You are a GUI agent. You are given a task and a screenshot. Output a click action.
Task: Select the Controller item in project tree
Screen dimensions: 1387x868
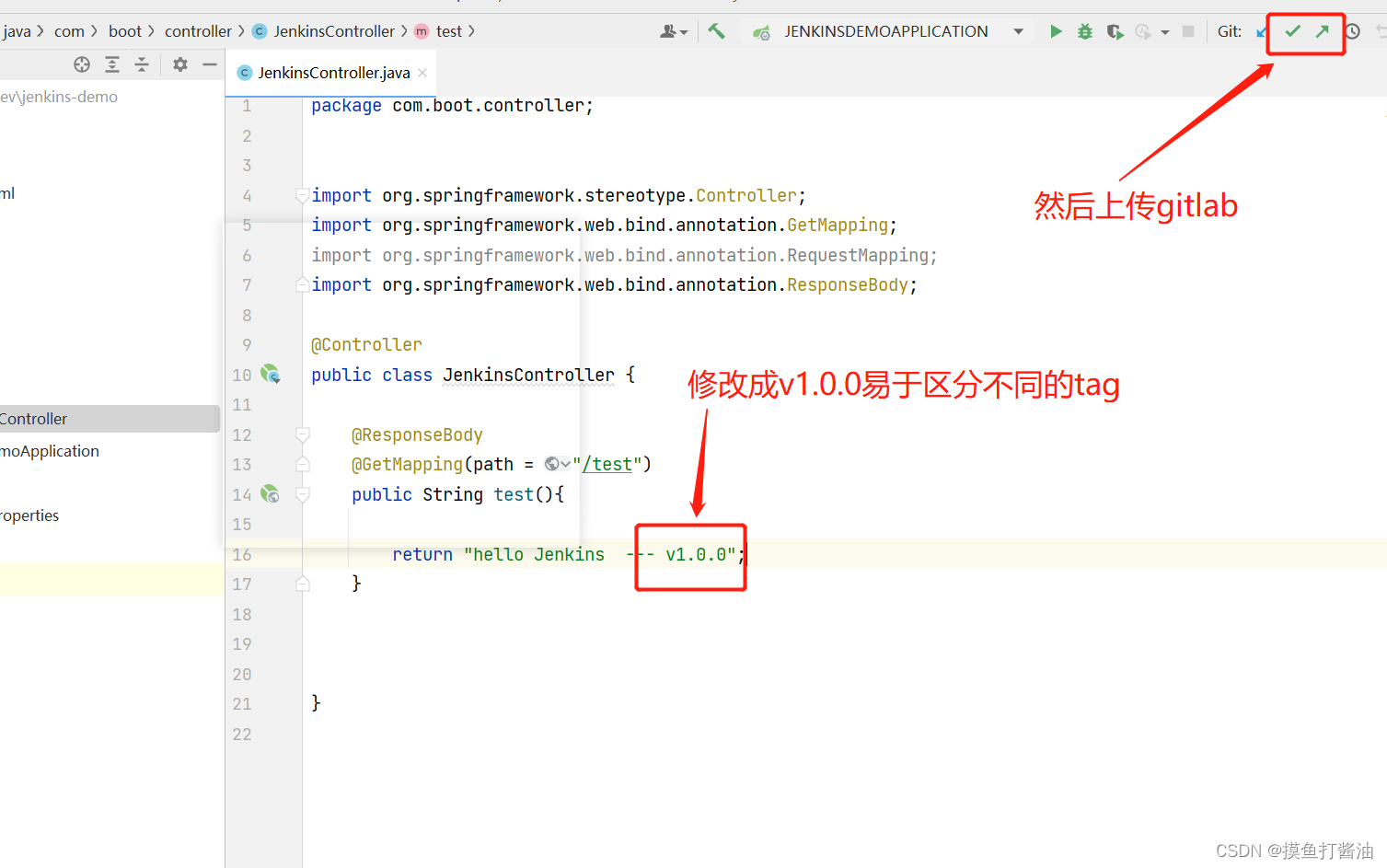[x=110, y=419]
